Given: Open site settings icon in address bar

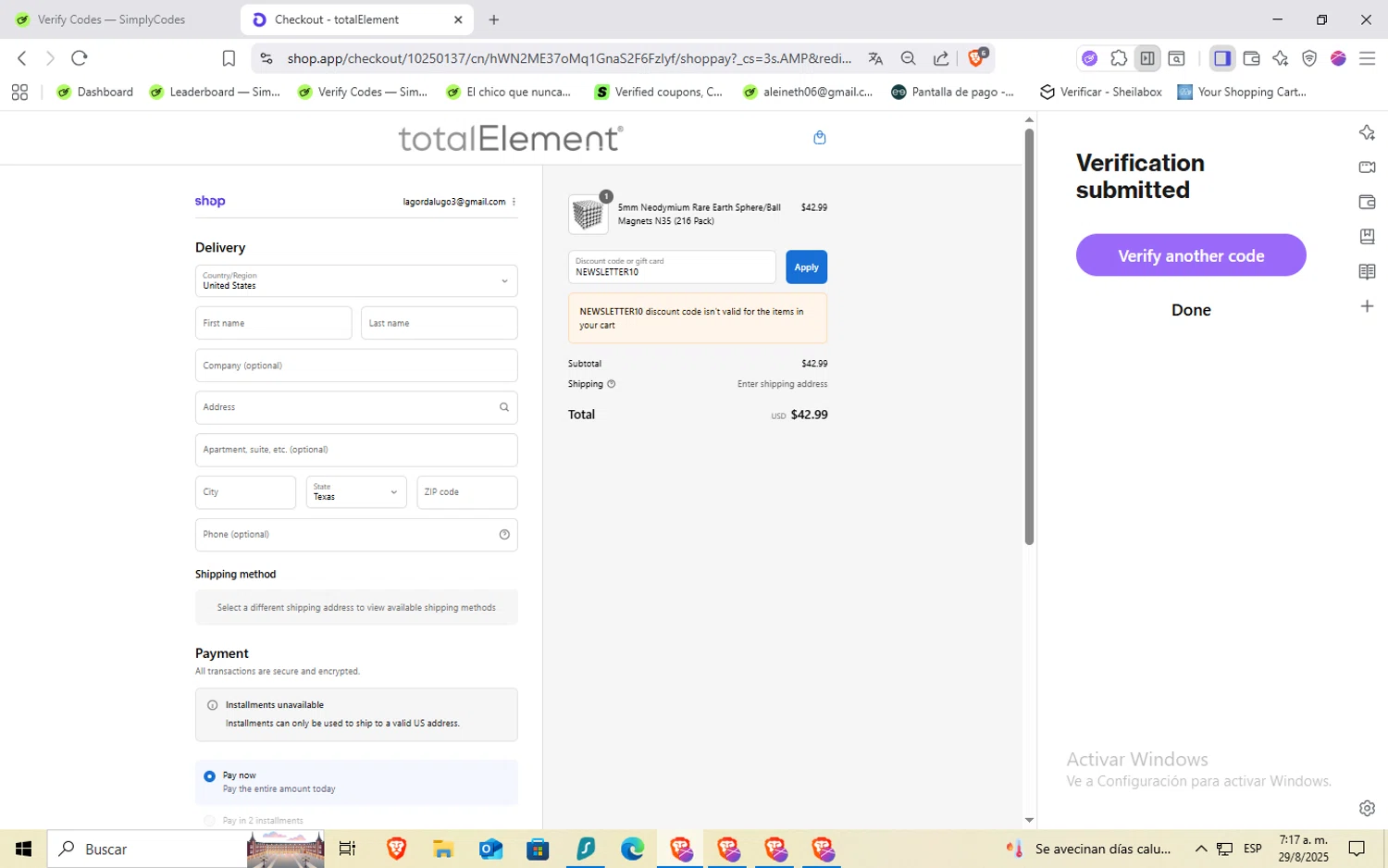Looking at the screenshot, I should pyautogui.click(x=266, y=58).
